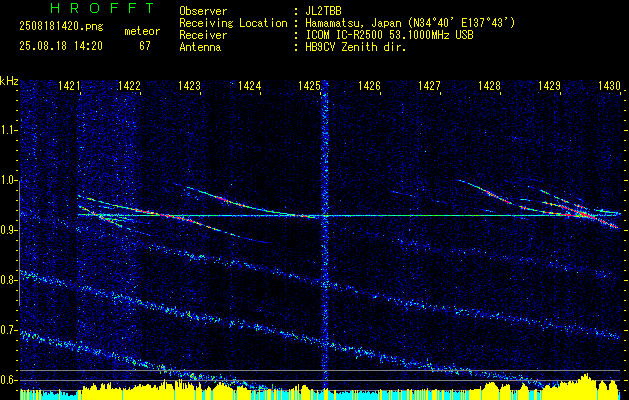The image size is (629, 400).
Task: Click the 1427 time axis marker
Action: click(430, 85)
